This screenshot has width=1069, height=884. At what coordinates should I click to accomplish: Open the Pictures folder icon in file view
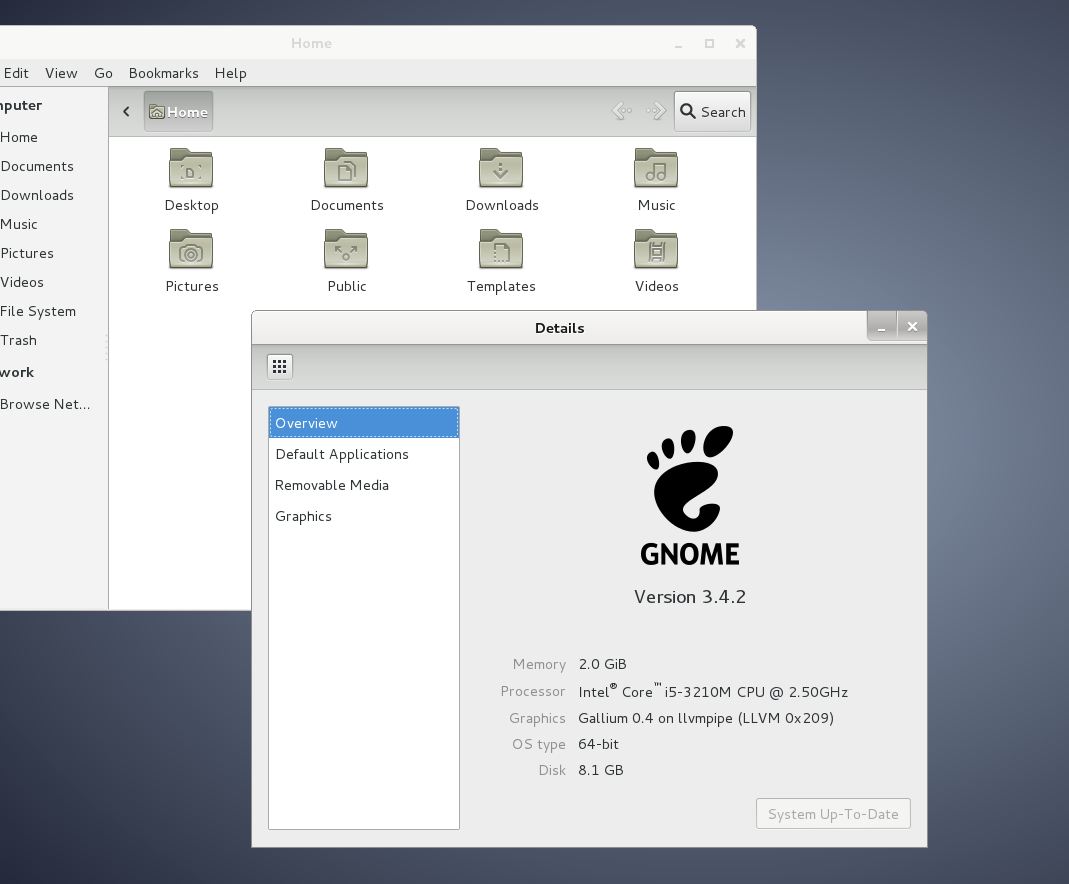coord(191,249)
